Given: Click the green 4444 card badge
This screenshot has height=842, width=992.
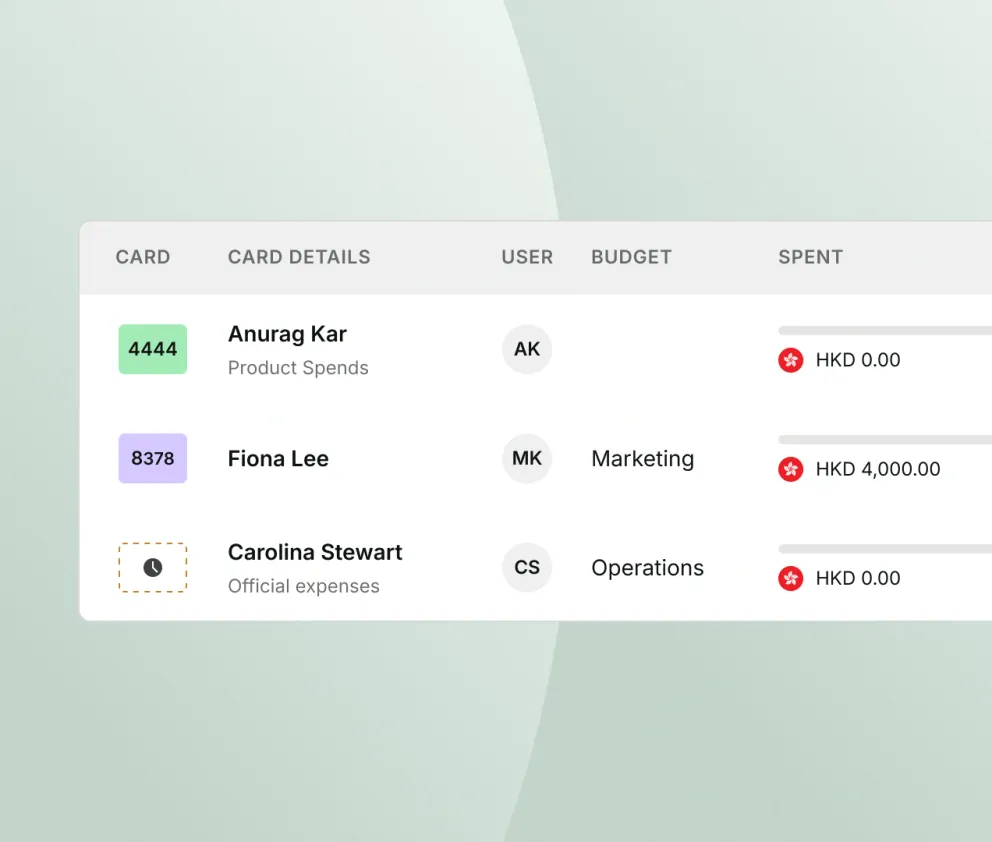Looking at the screenshot, I should click(152, 349).
